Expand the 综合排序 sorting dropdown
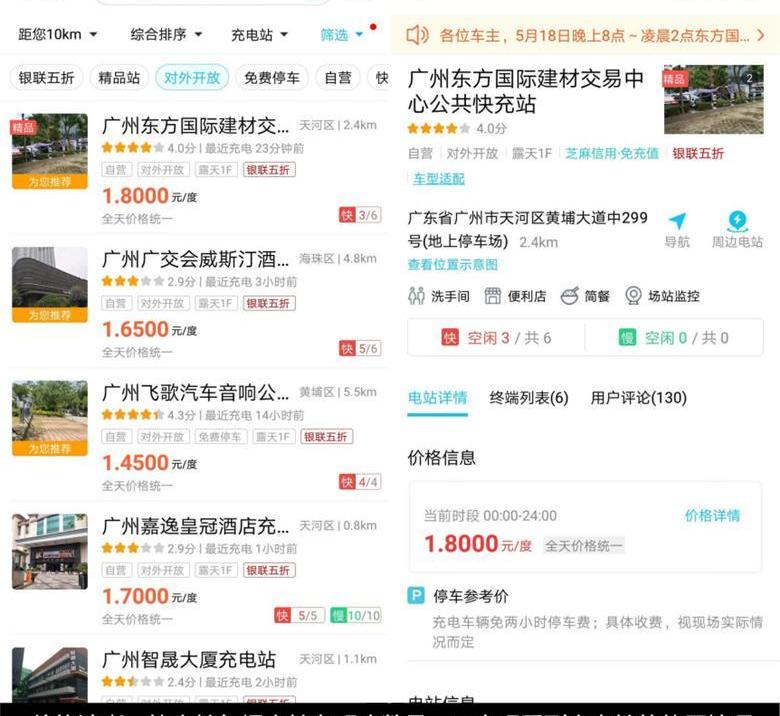780x716 pixels. tap(166, 35)
